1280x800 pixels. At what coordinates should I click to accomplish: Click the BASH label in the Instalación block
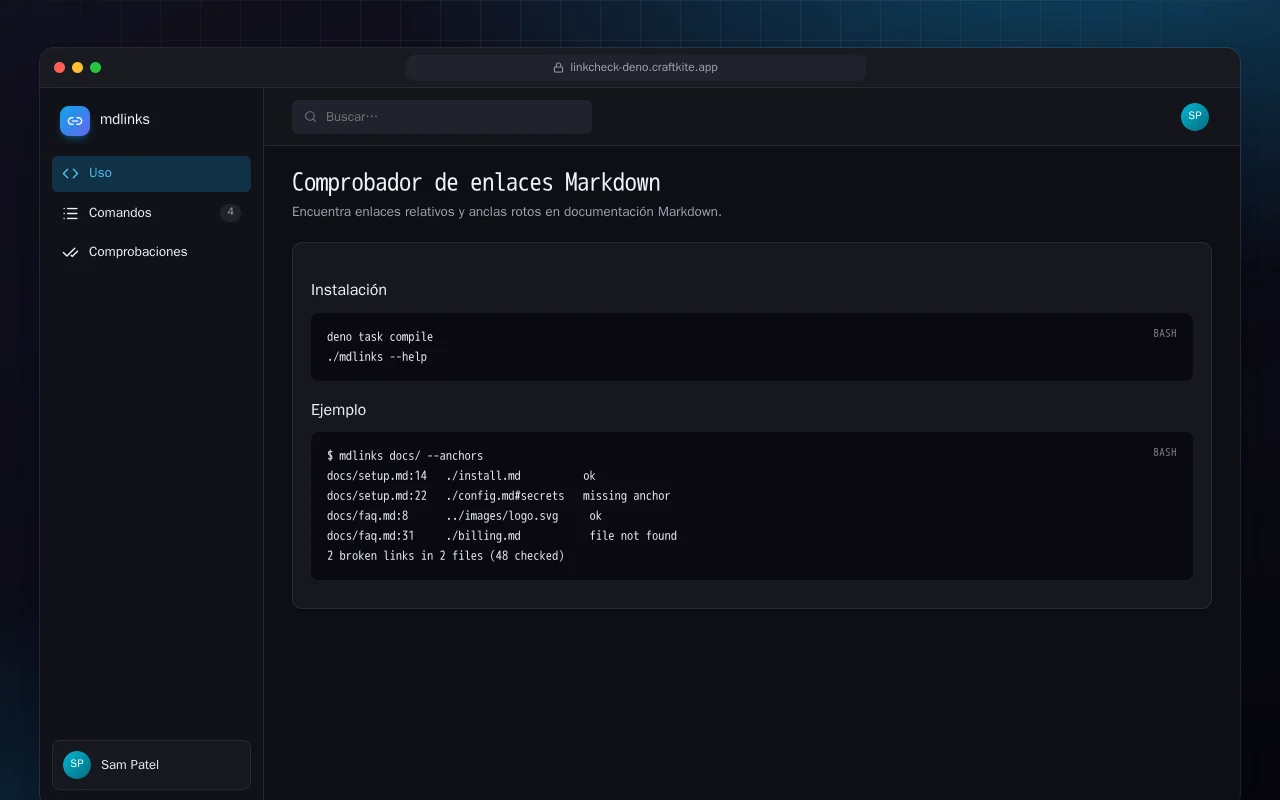pyautogui.click(x=1165, y=333)
